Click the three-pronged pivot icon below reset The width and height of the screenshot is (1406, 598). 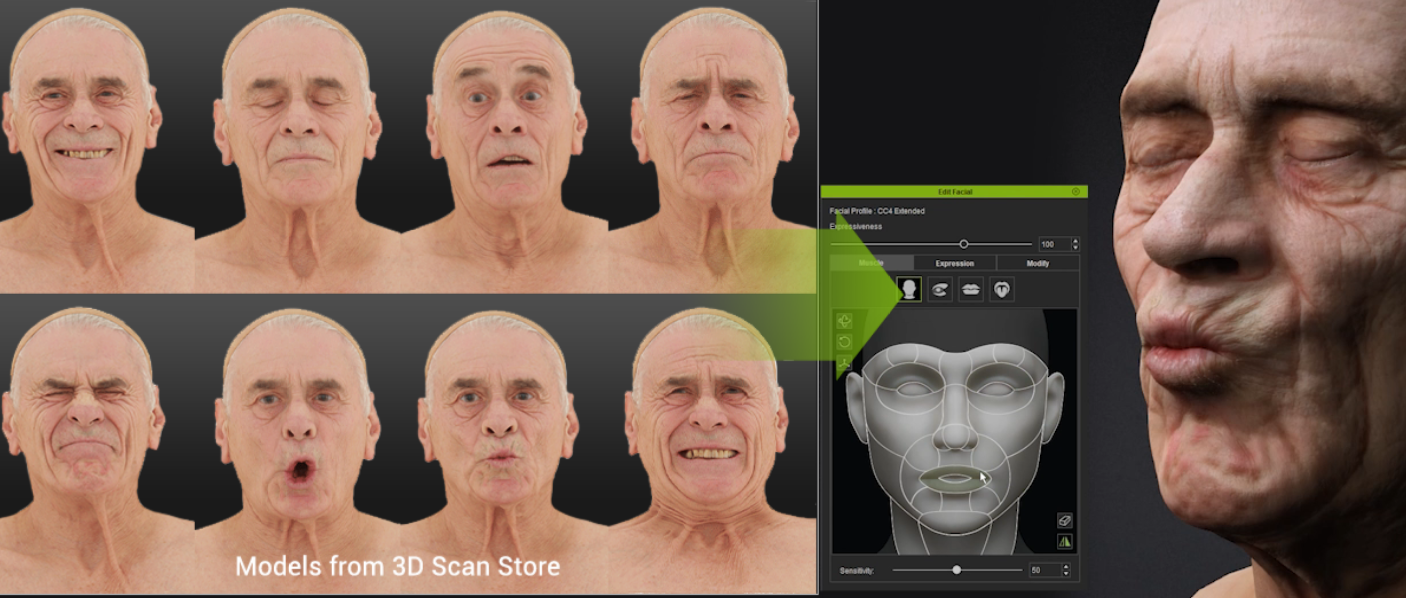point(845,363)
